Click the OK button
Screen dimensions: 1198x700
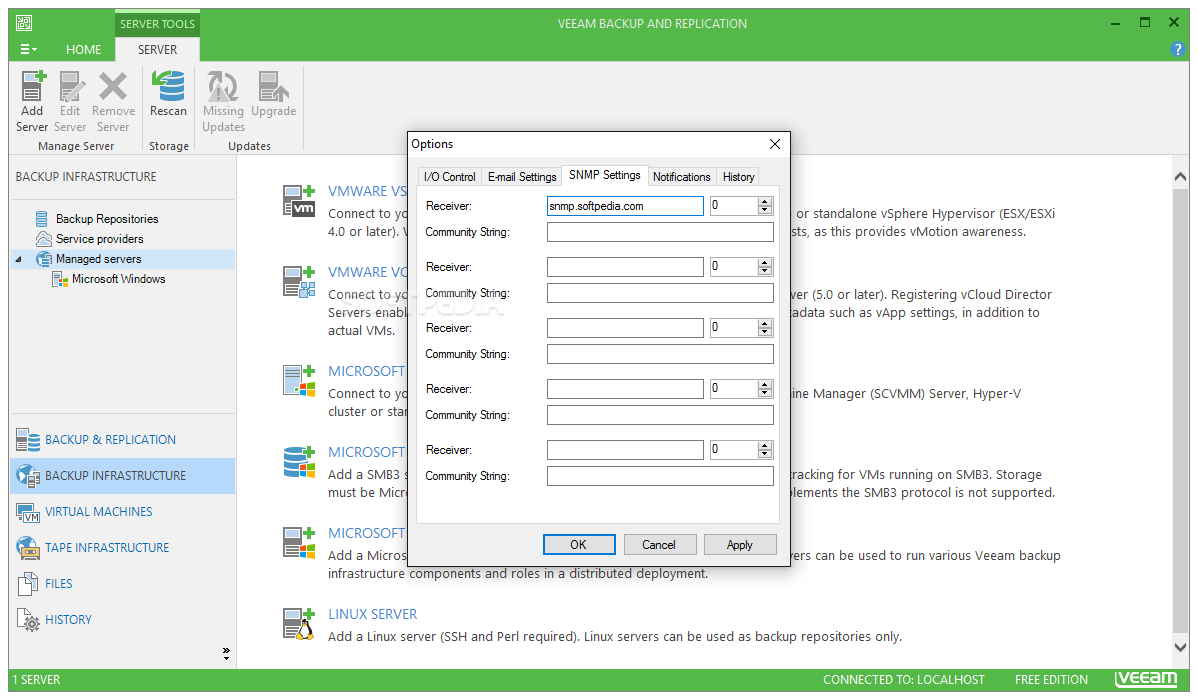(578, 544)
